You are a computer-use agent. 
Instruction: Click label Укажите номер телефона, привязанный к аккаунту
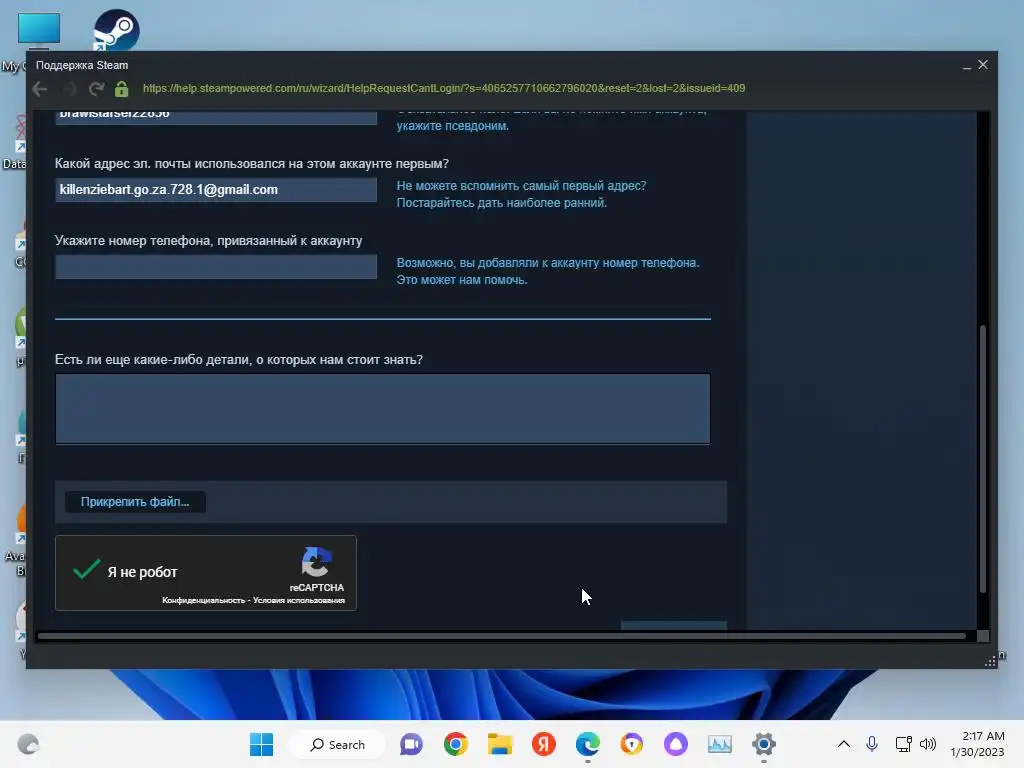pyautogui.click(x=208, y=241)
